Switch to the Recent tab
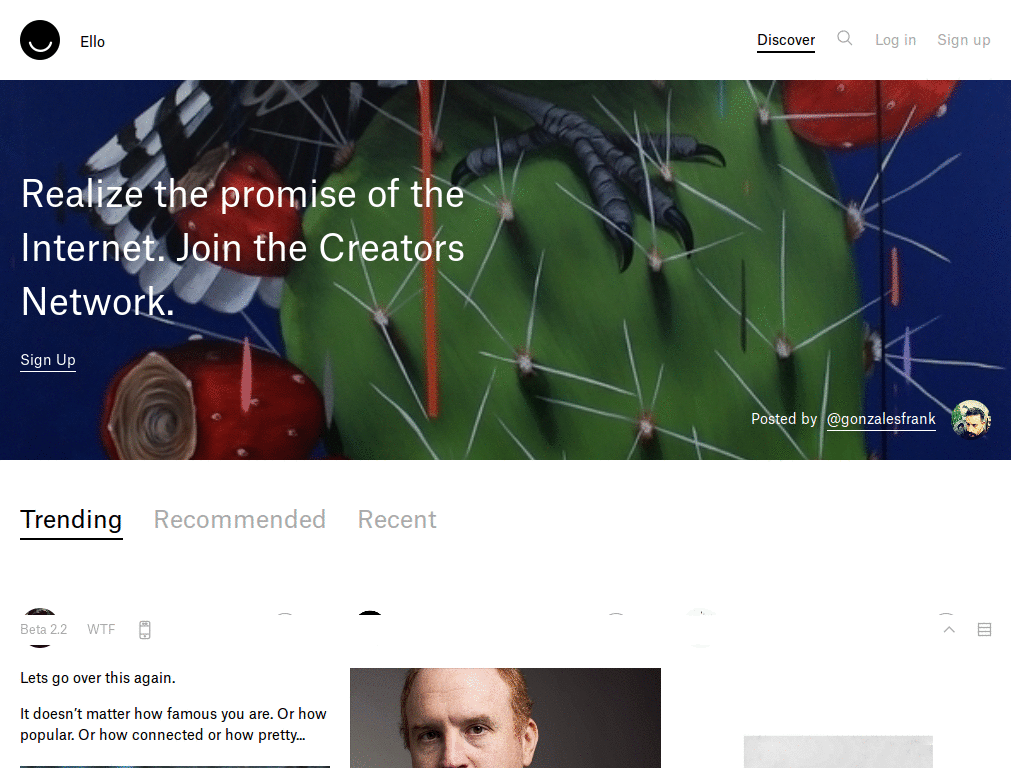 pos(397,520)
